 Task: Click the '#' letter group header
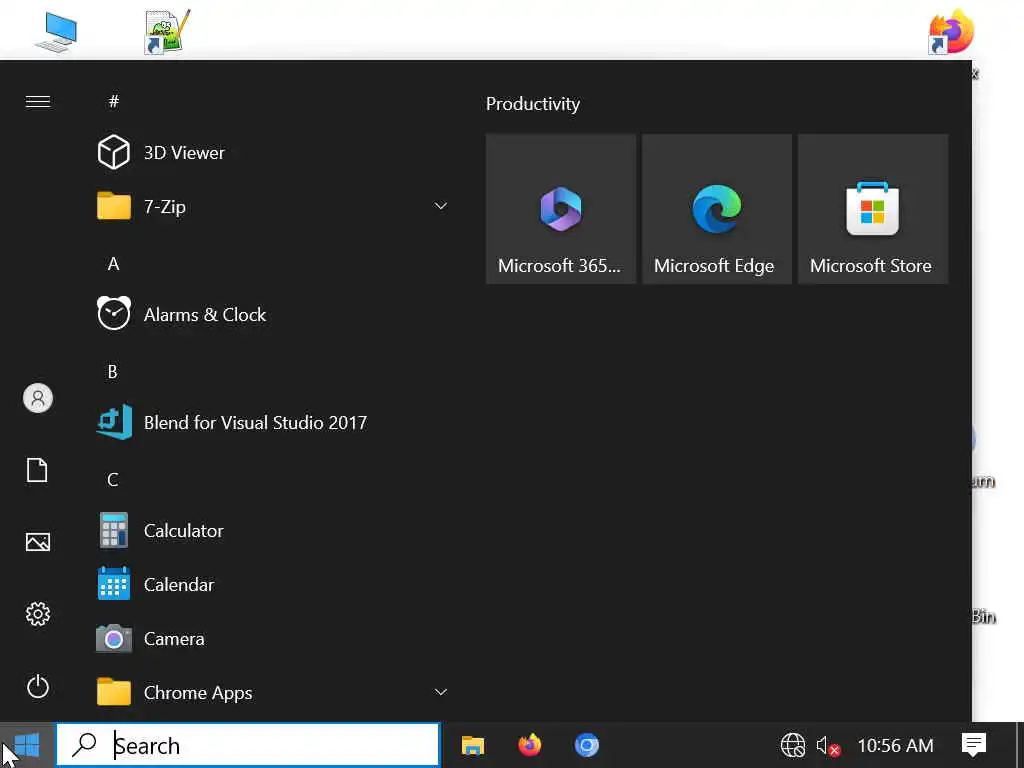click(x=114, y=101)
